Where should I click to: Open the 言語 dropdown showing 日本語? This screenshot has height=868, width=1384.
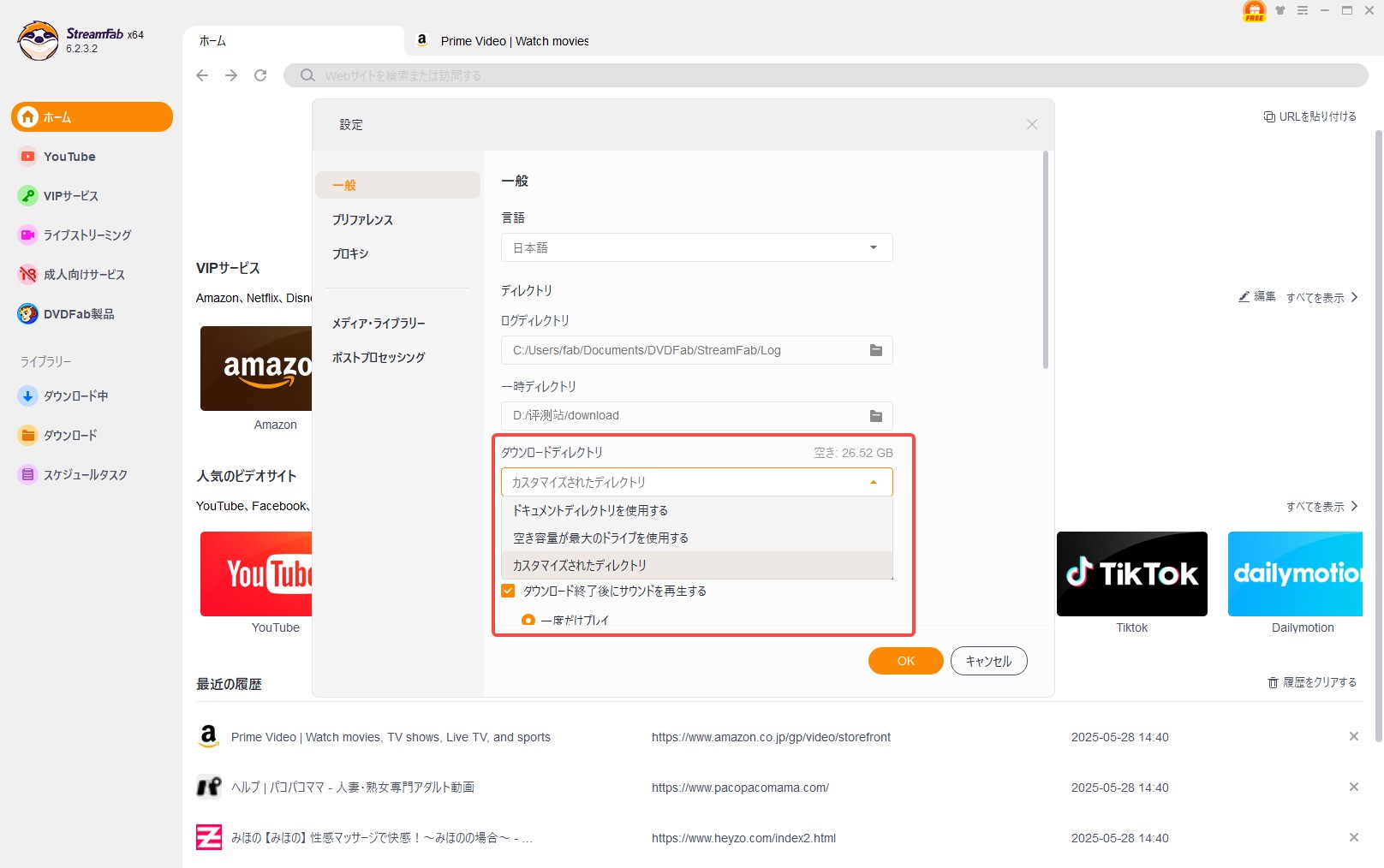pyautogui.click(x=696, y=247)
